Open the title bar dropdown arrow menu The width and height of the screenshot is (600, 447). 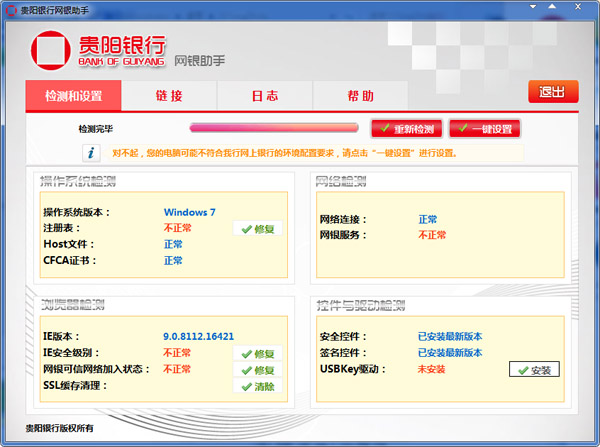[533, 7]
